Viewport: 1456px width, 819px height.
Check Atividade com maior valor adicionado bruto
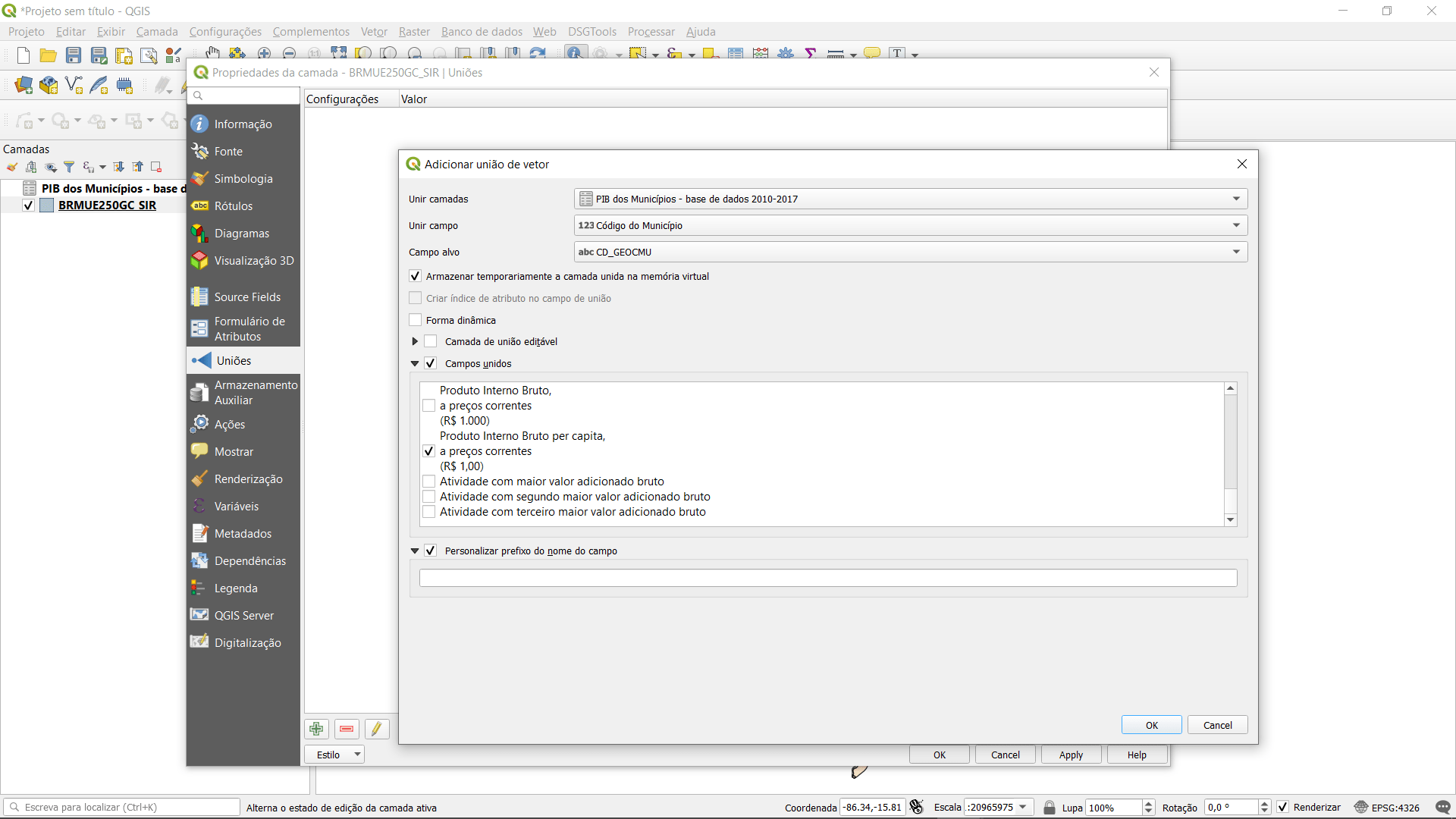point(429,482)
